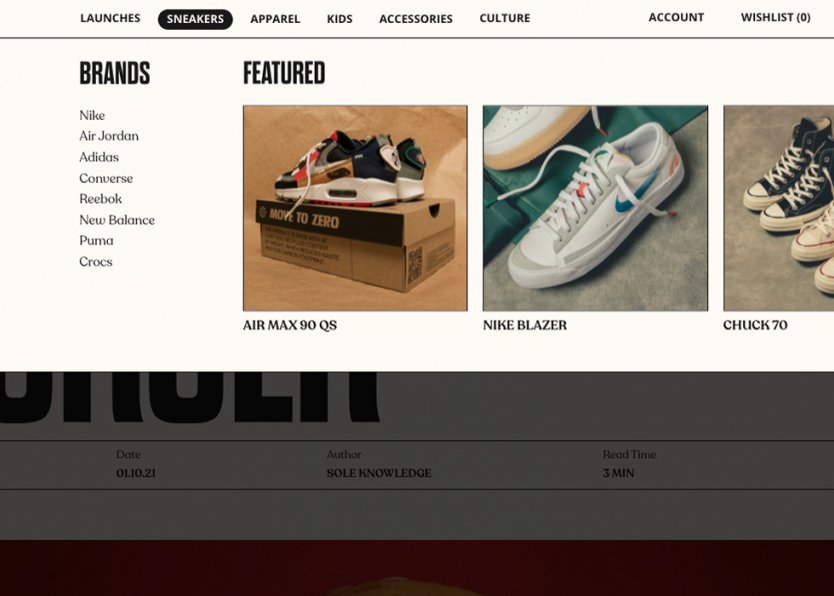This screenshot has height=596, width=834.
Task: Select the Adidas brand link
Action: (x=99, y=157)
